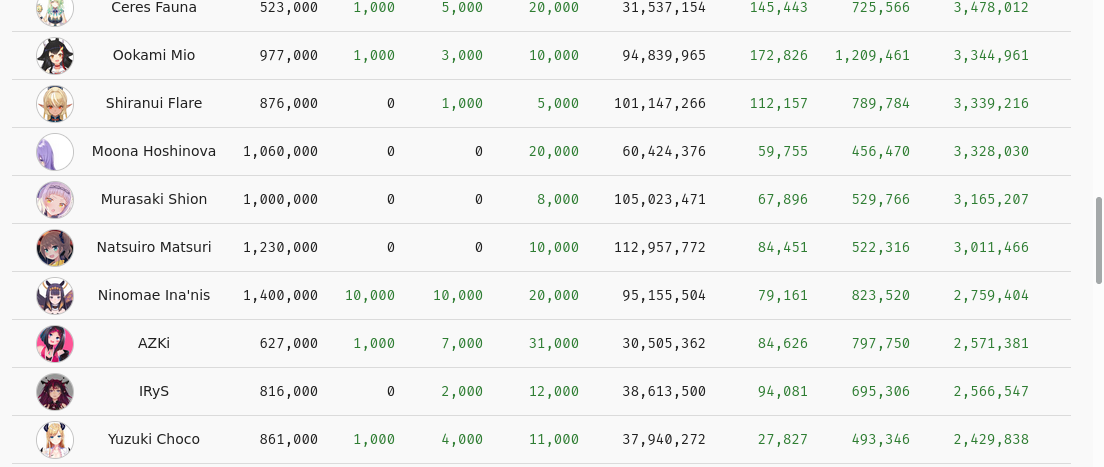Select the Ninomae Ina'nis name
The image size is (1104, 467).
154,296
